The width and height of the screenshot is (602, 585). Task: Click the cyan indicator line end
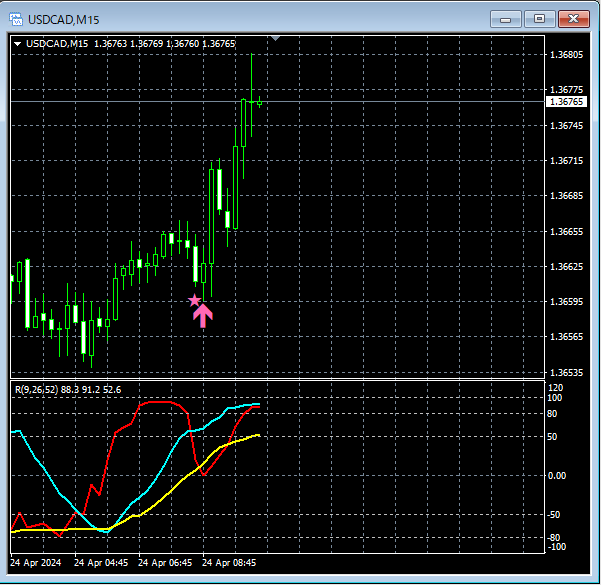coord(258,404)
